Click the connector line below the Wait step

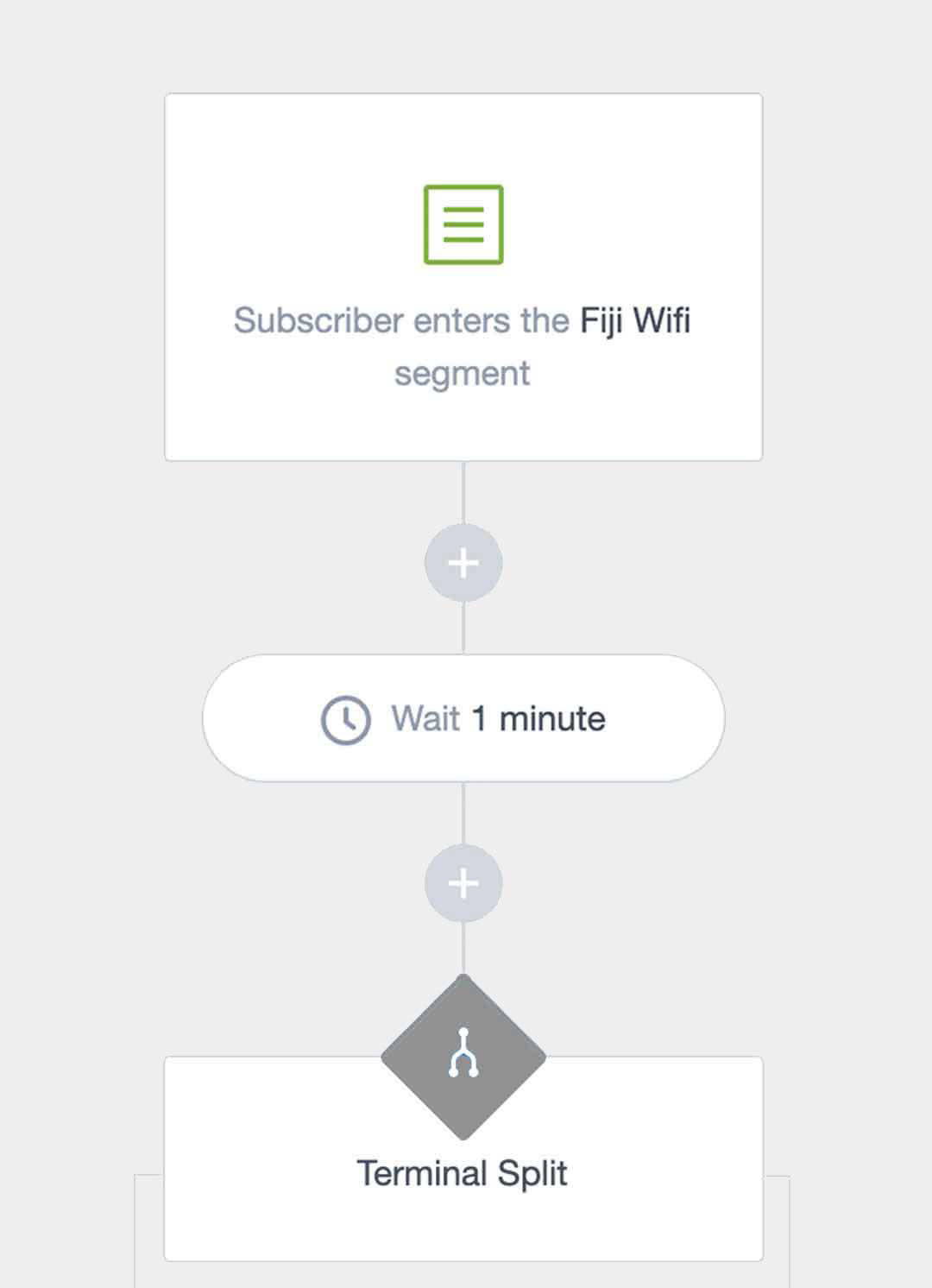(x=463, y=813)
